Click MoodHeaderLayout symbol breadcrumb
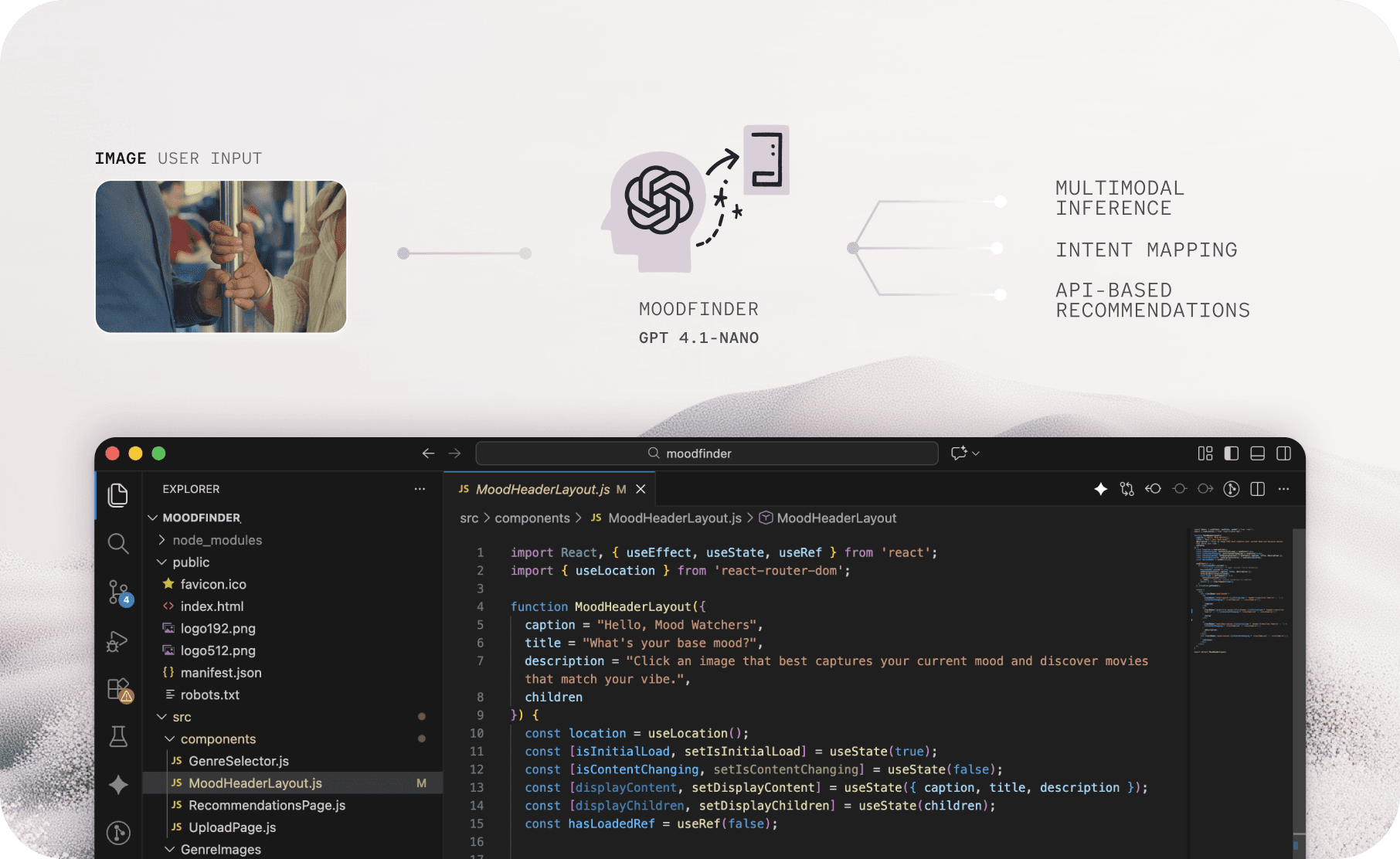This screenshot has height=859, width=1400. tap(827, 518)
